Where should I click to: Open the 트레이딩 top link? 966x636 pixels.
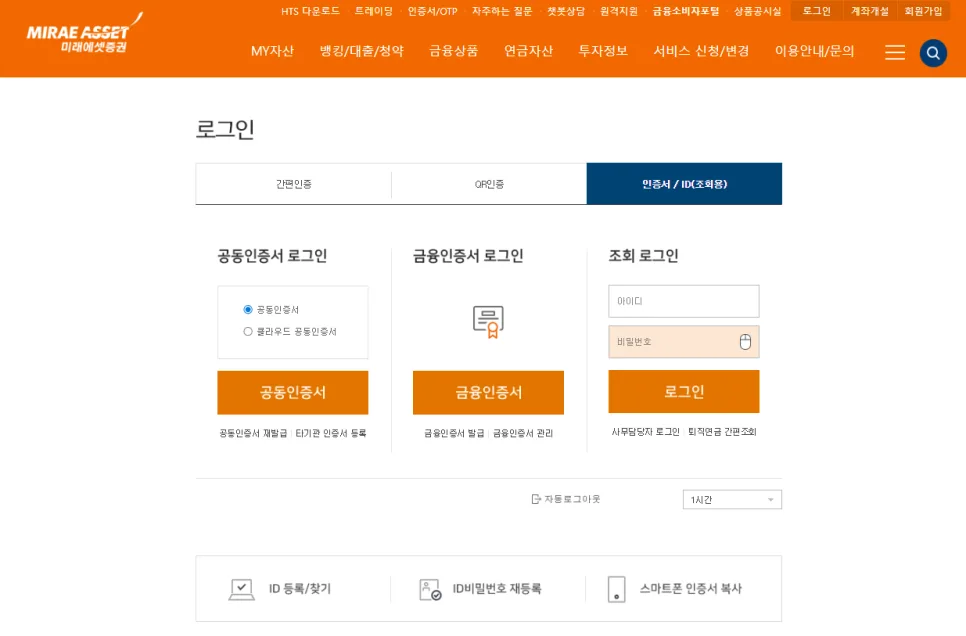(x=373, y=11)
